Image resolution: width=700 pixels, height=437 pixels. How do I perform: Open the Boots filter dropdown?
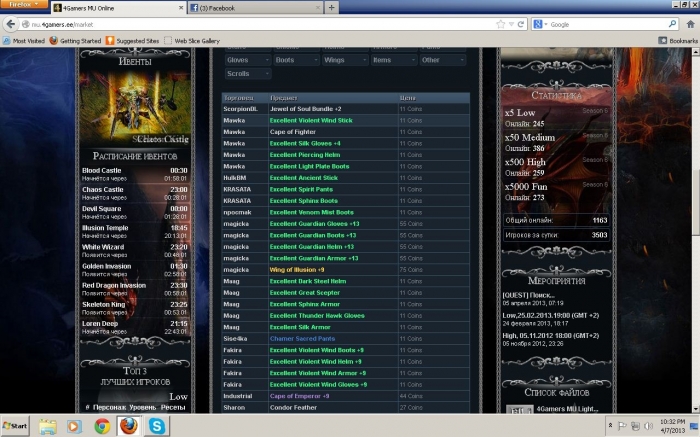tap(295, 60)
